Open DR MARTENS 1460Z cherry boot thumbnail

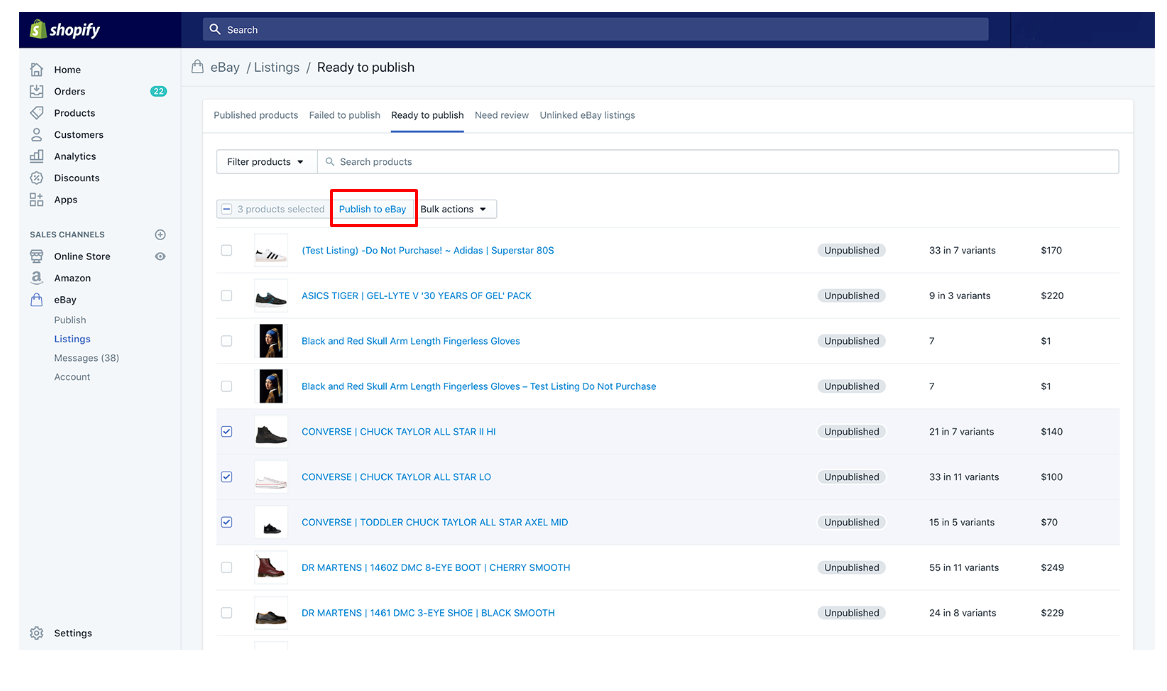[271, 567]
